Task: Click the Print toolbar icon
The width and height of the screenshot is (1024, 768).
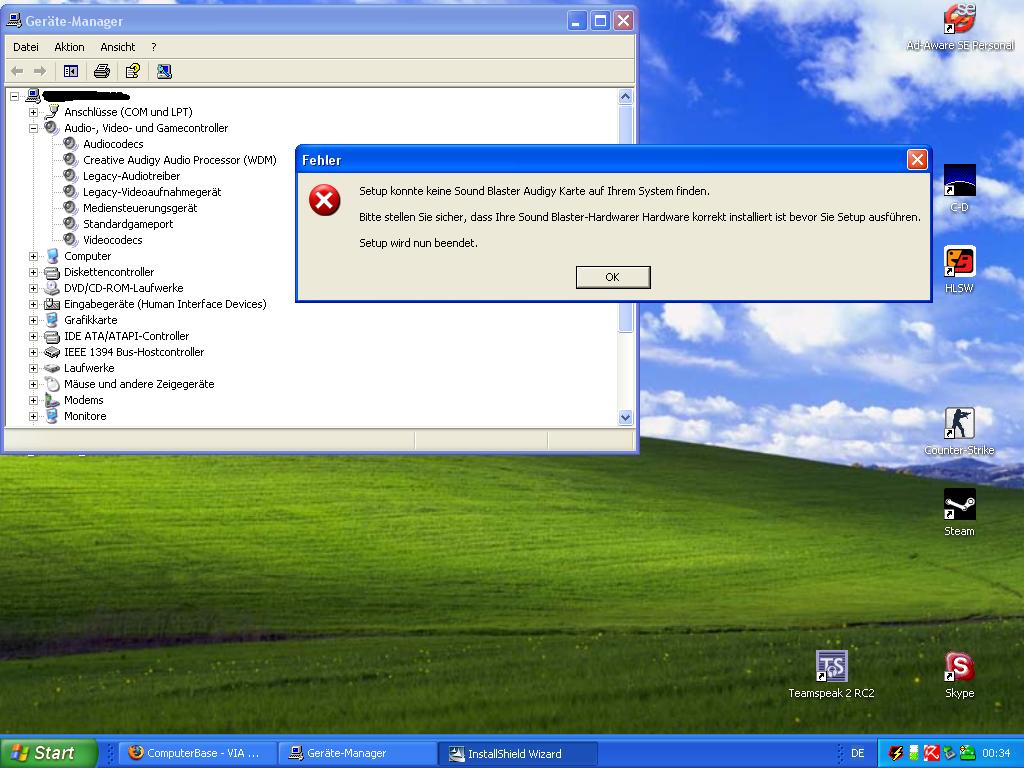Action: tap(101, 71)
